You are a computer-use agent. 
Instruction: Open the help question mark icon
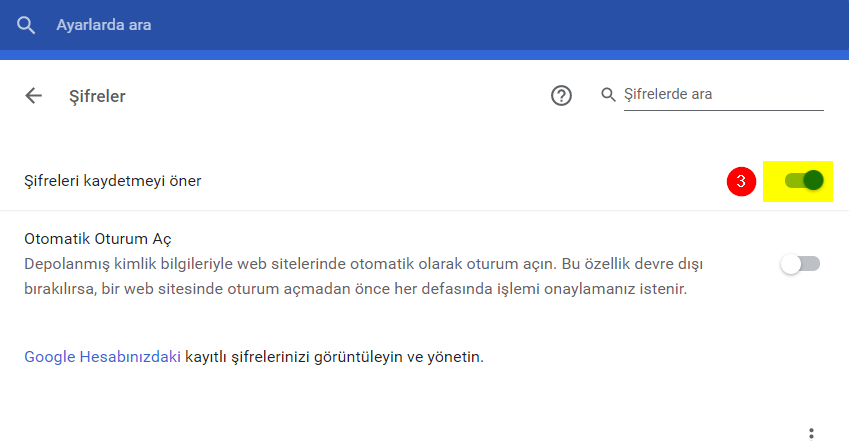pyautogui.click(x=562, y=96)
